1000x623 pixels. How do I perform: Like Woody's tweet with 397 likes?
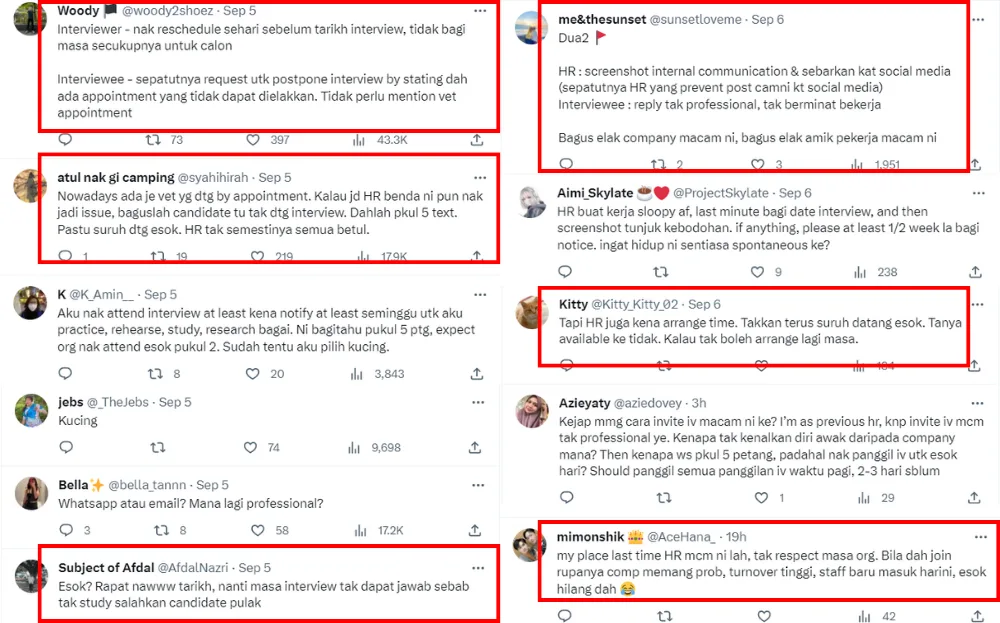click(x=254, y=140)
